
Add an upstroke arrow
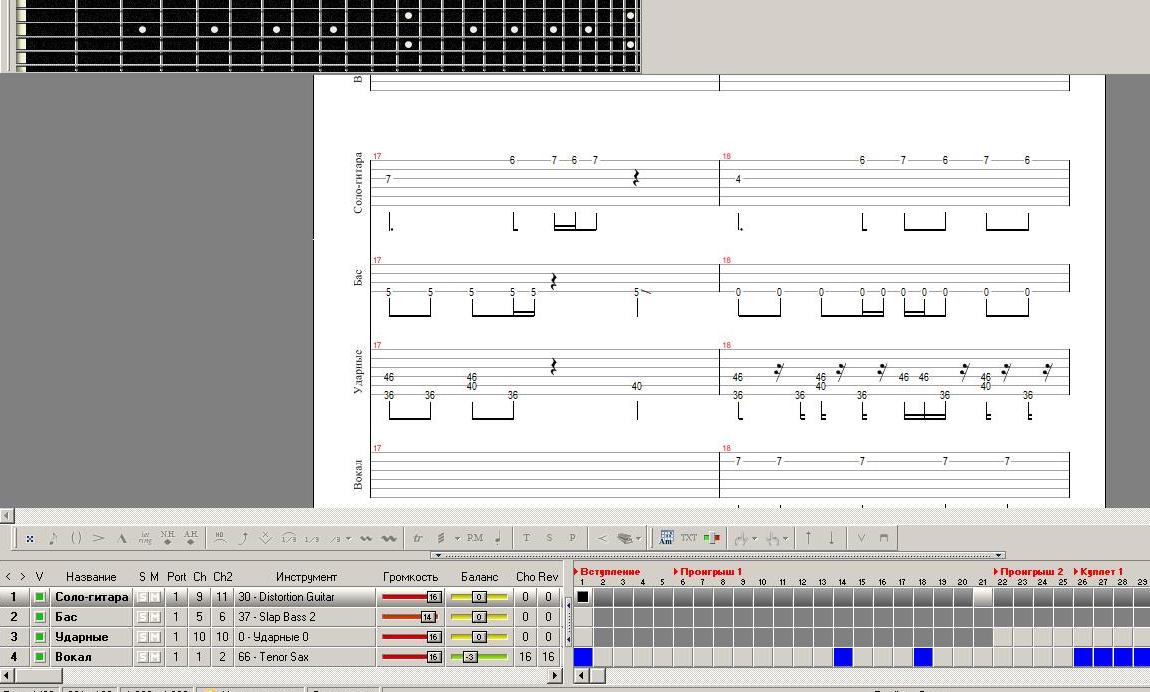pyautogui.click(x=808, y=538)
